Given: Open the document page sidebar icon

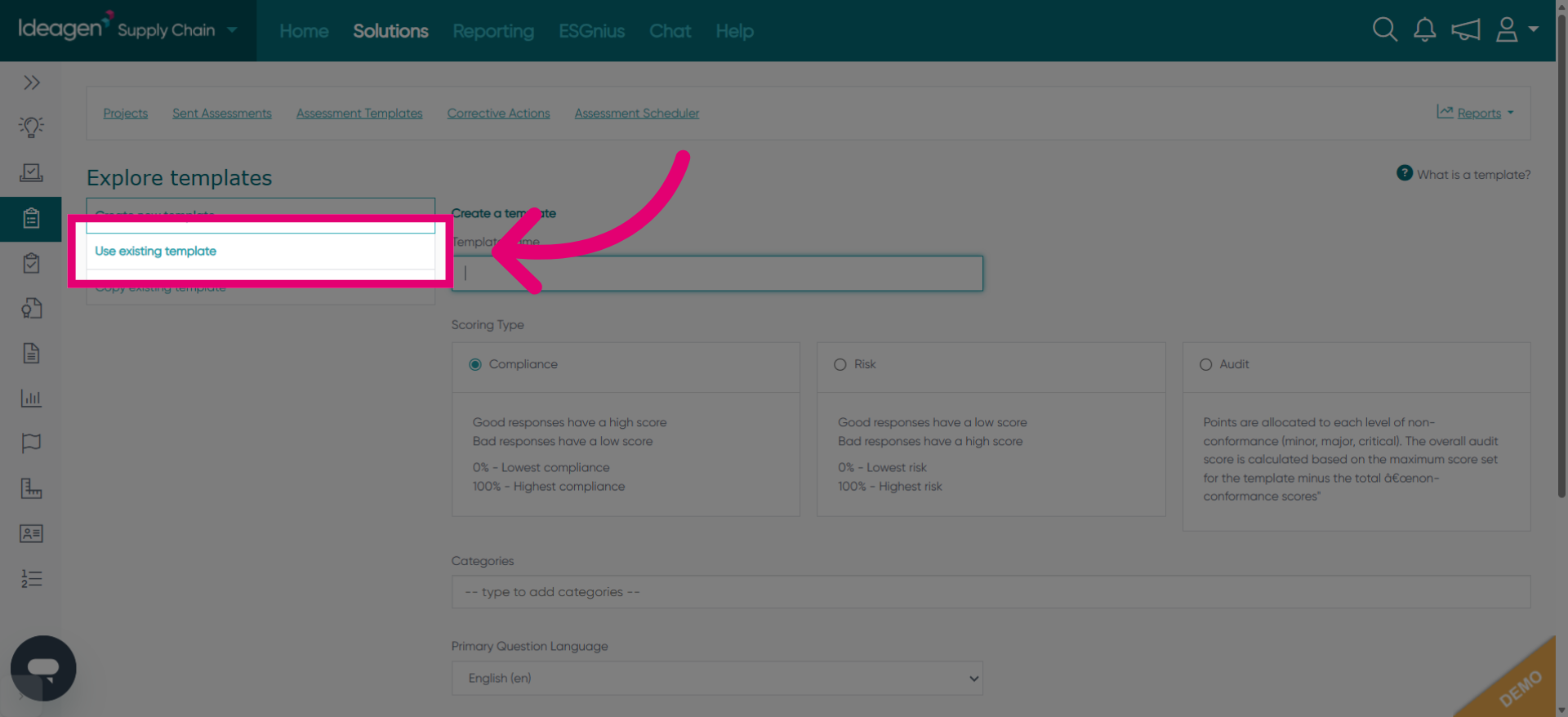Looking at the screenshot, I should click(x=31, y=353).
